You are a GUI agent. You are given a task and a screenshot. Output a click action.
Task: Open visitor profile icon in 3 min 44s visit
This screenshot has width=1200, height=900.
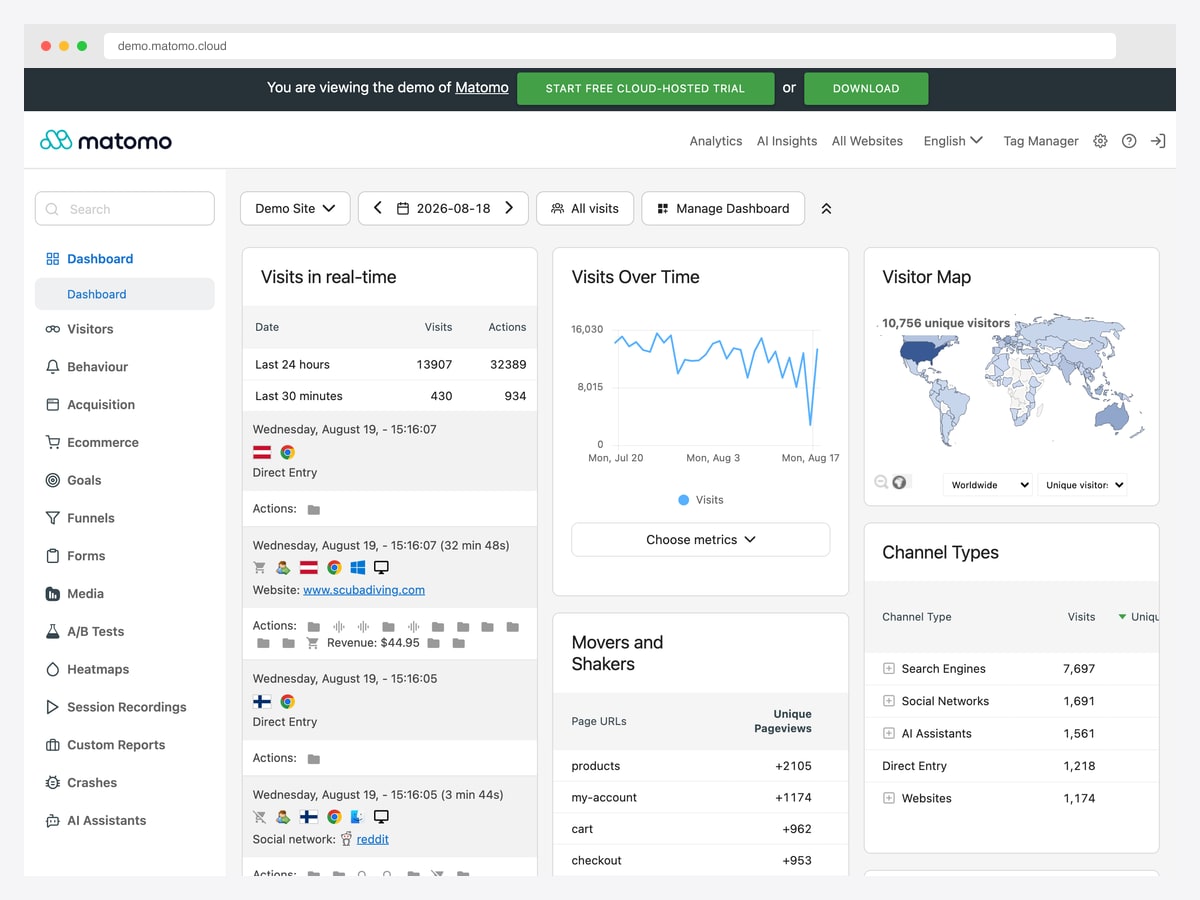283,817
